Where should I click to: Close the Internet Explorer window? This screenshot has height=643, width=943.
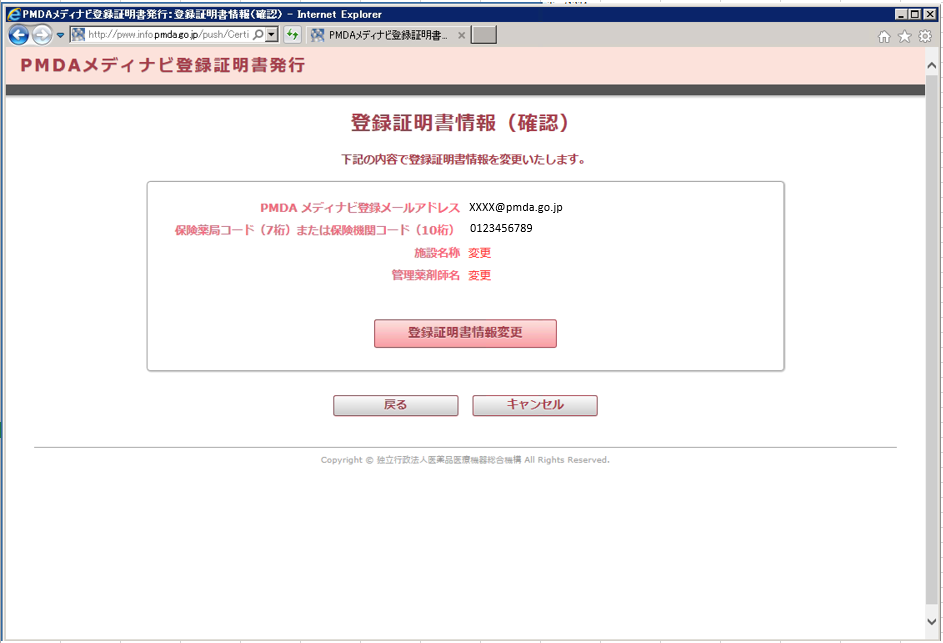[x=929, y=14]
